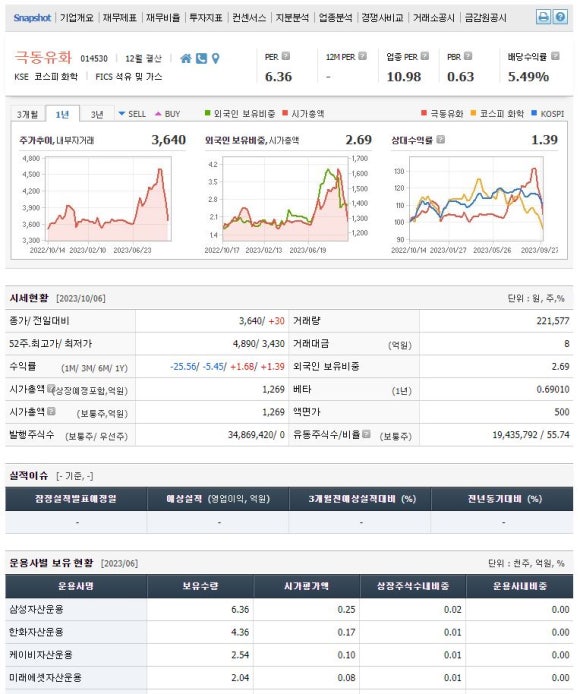Screen dimensions: 580x694
Task: Open the 재무제표 tab
Action: [x=120, y=18]
